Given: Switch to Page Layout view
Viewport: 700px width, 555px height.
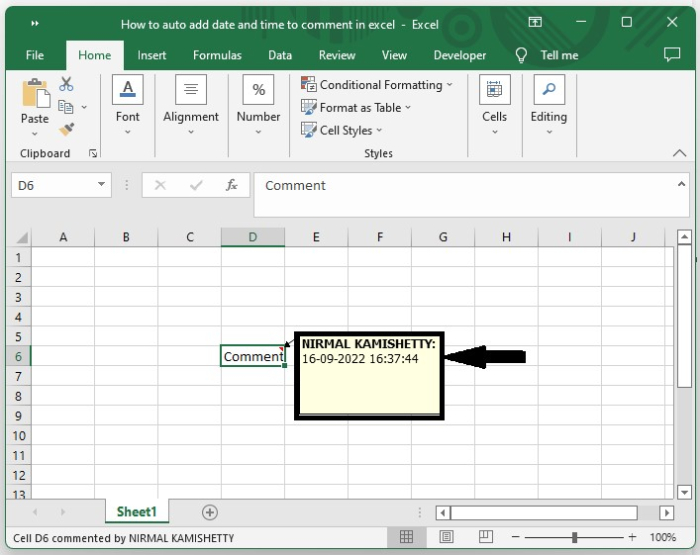Looking at the screenshot, I should [446, 538].
